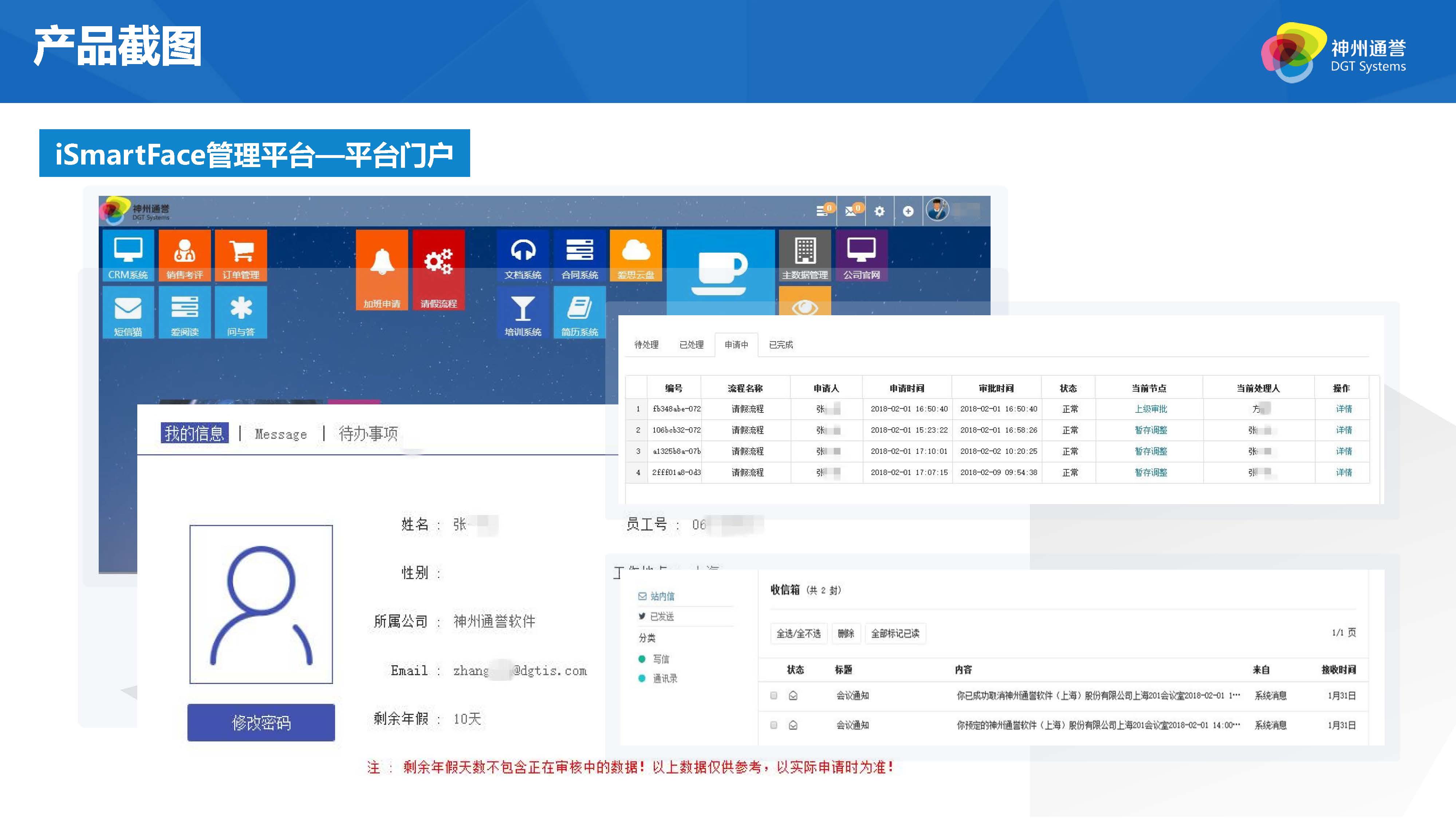Open the 培训系统 cocktail glass tile
Viewport: 1456px width, 819px height.
click(523, 312)
